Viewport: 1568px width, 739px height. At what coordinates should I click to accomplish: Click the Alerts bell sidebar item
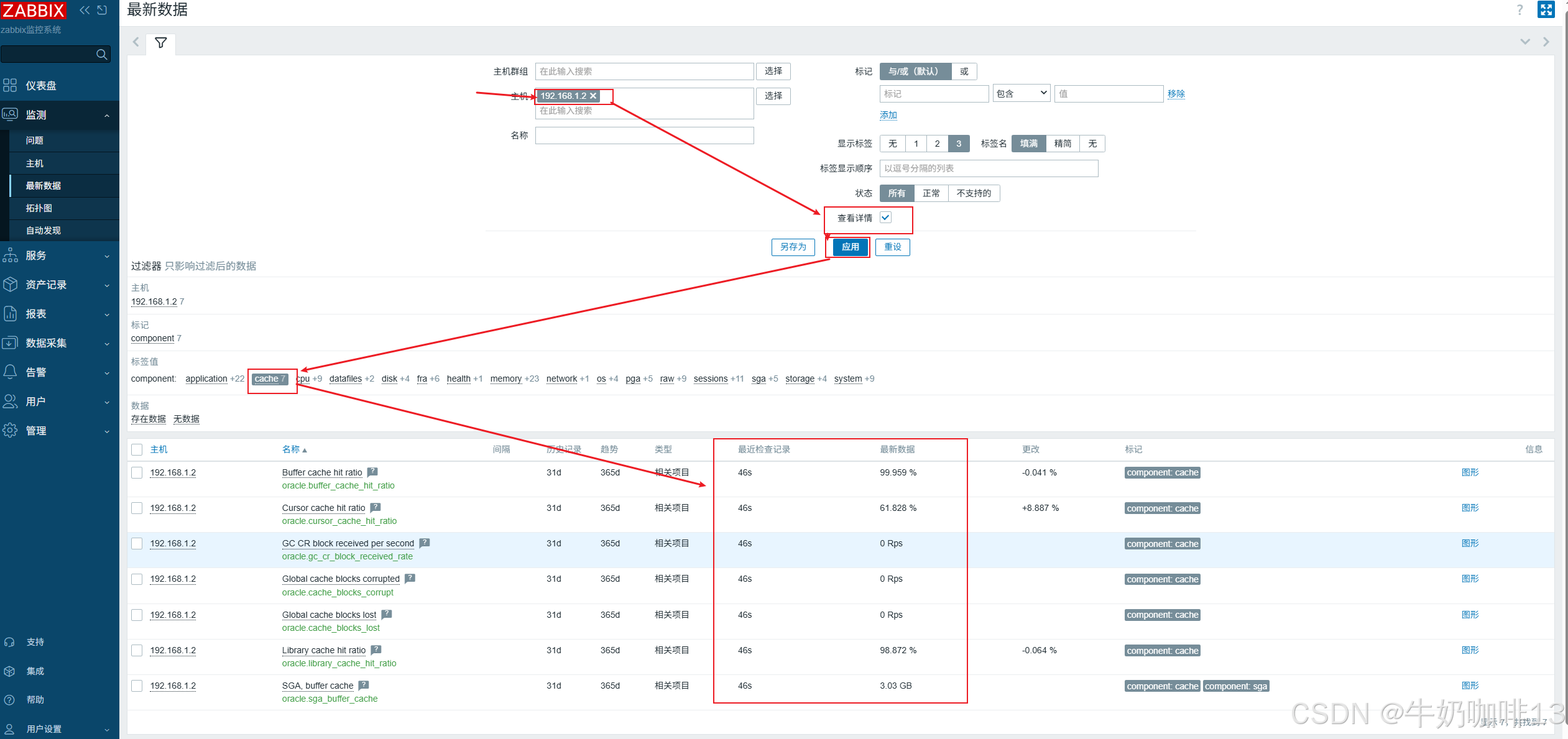36,372
